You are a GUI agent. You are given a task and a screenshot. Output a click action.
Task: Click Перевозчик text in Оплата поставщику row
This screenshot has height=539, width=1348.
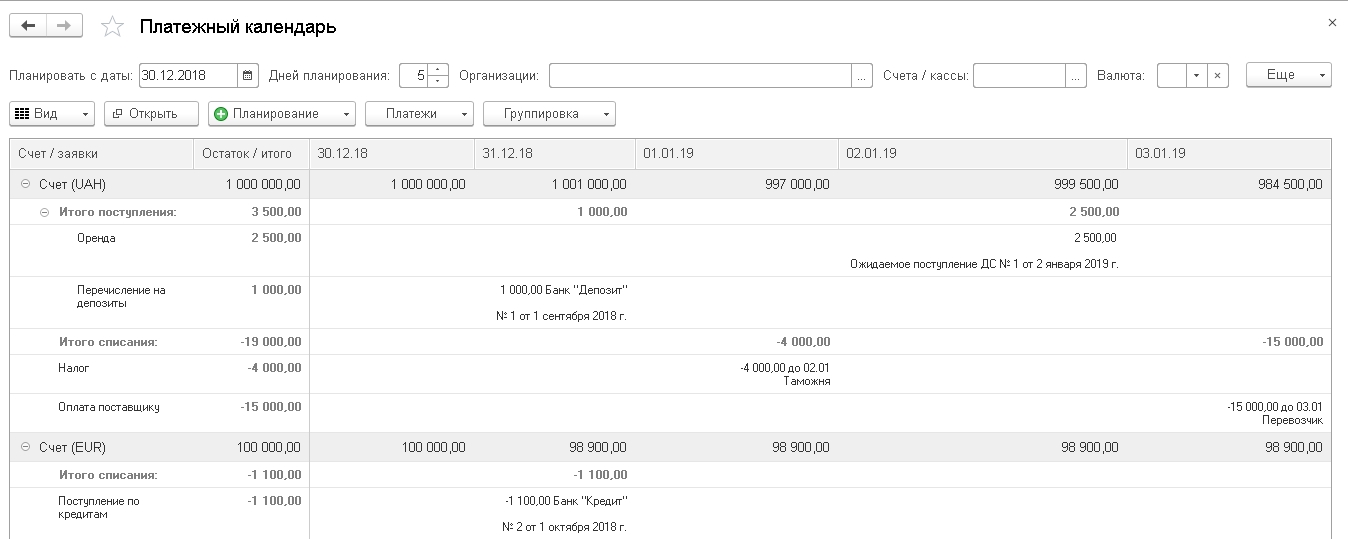tap(1293, 420)
